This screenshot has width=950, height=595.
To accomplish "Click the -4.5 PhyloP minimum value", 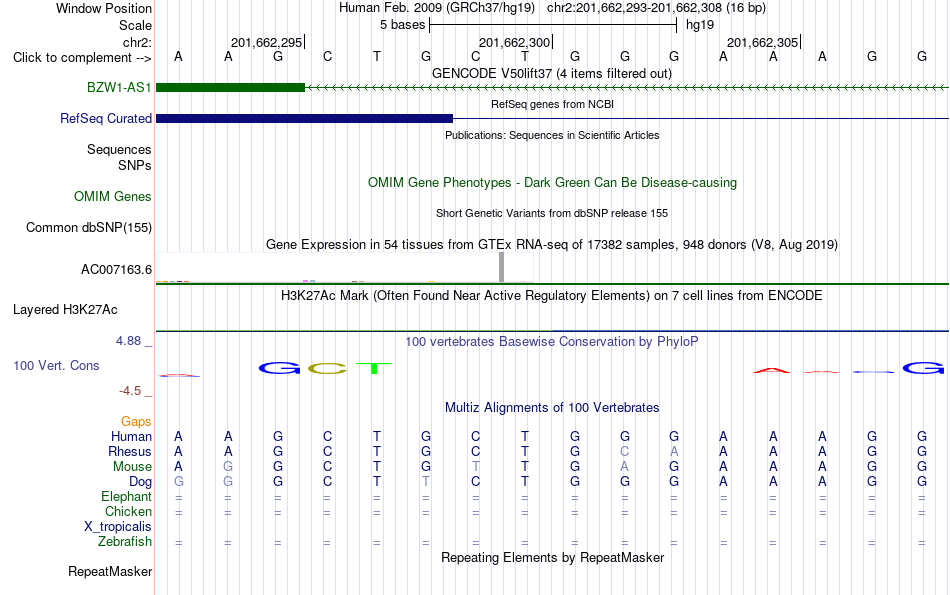I will tap(130, 391).
